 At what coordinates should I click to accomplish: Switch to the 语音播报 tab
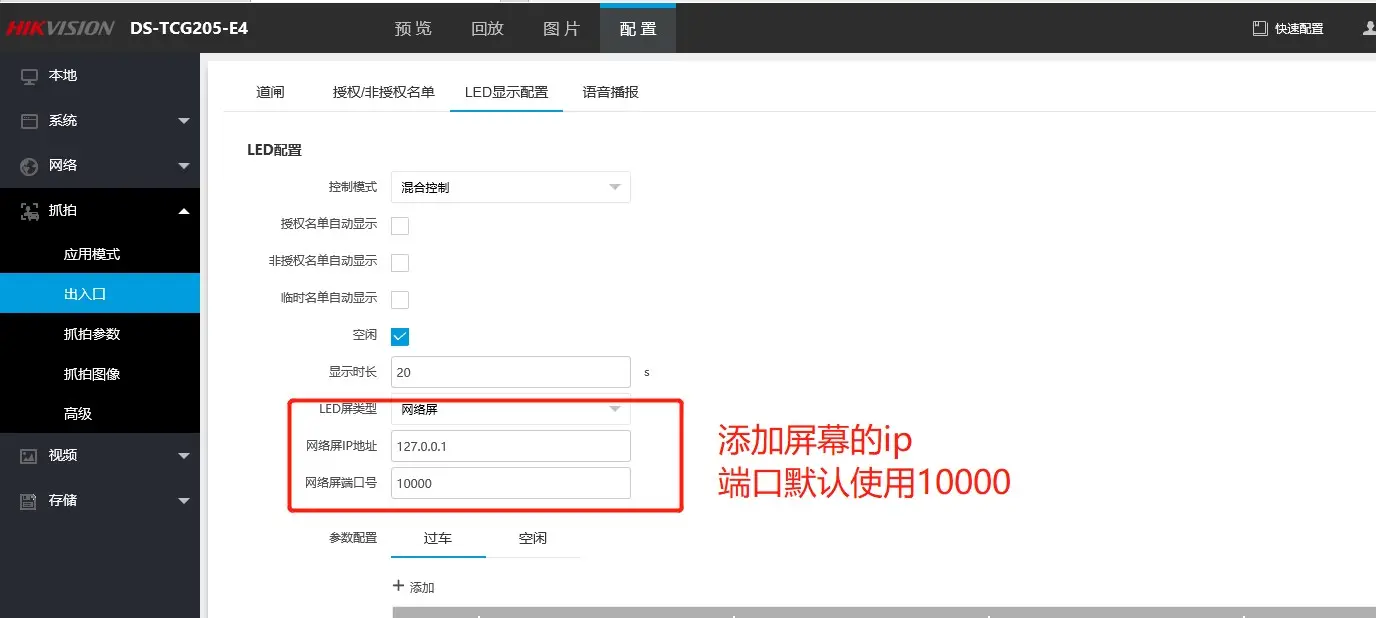pyautogui.click(x=610, y=92)
